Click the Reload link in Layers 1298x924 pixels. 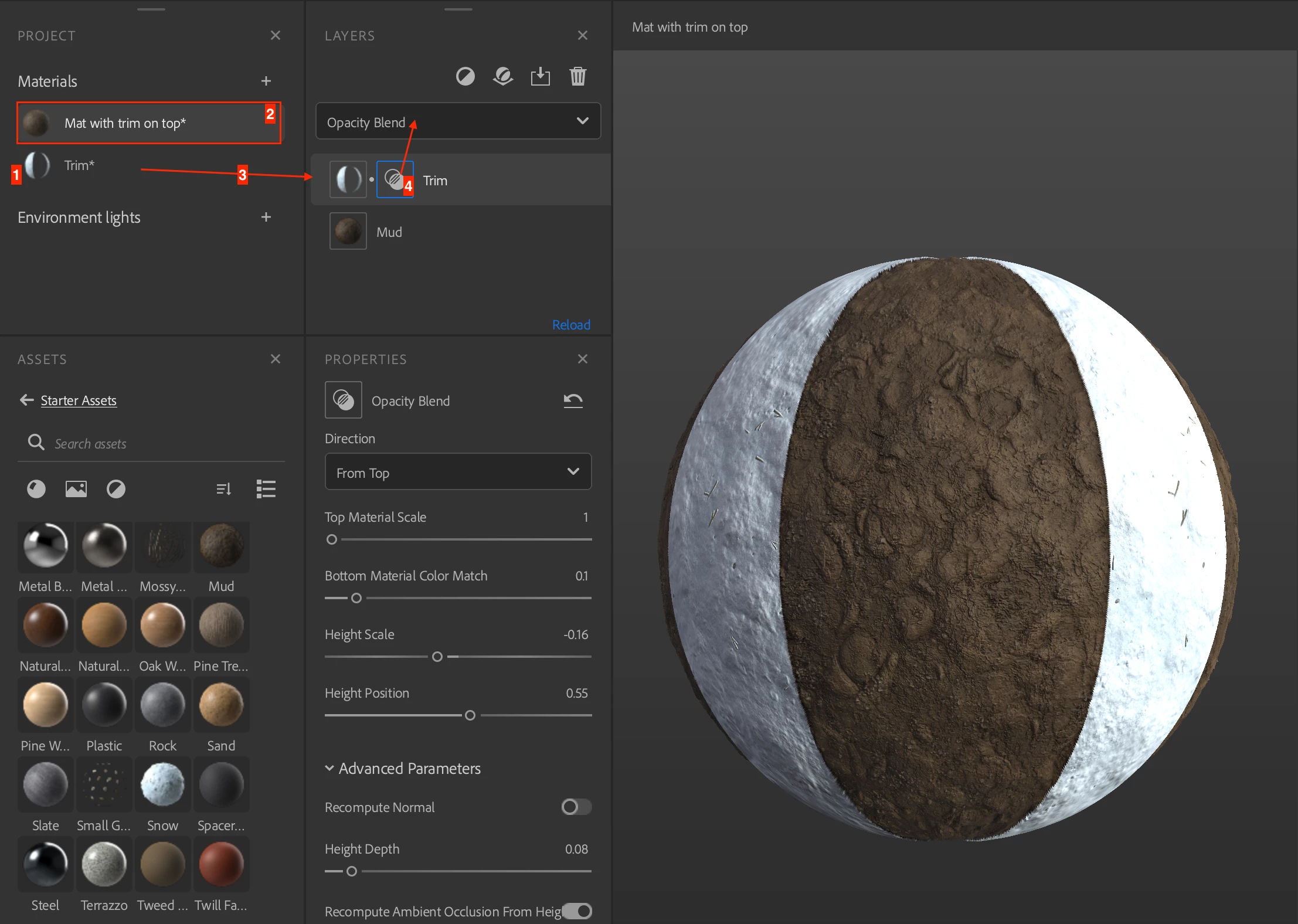570,325
